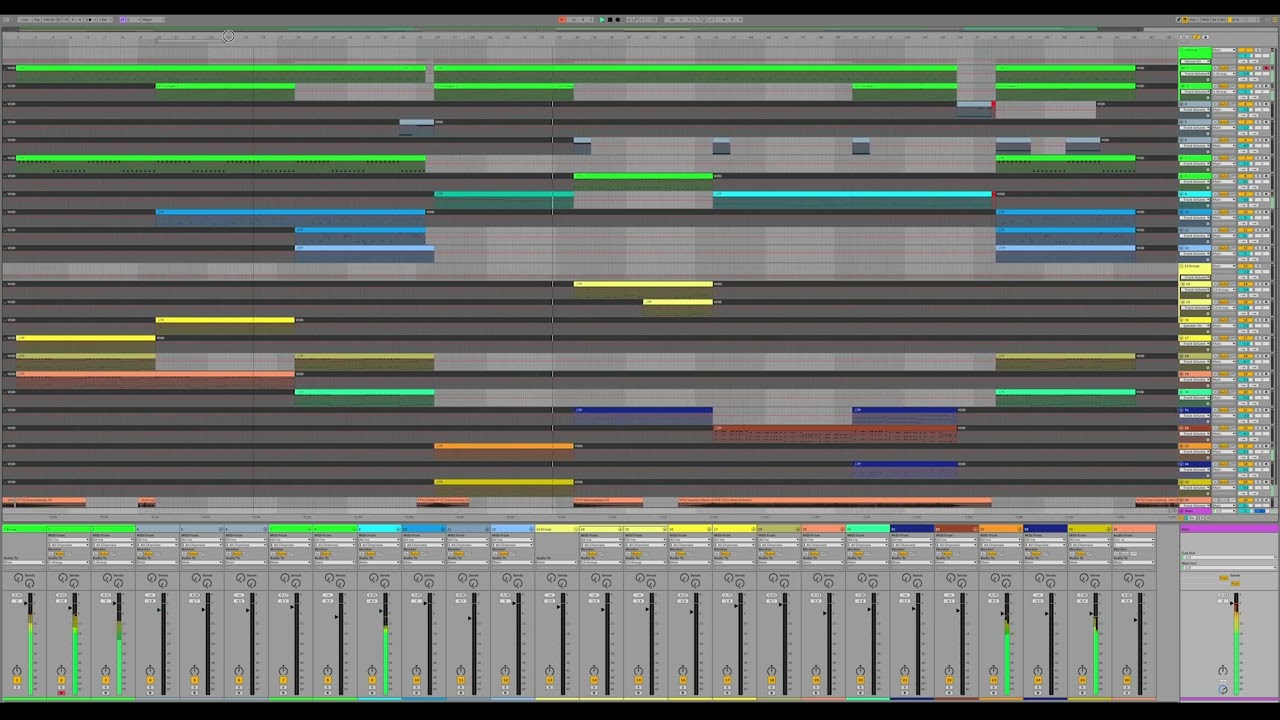Click the yellow automation mode icon above track headers
This screenshot has width=1280, height=720.
tap(1196, 37)
